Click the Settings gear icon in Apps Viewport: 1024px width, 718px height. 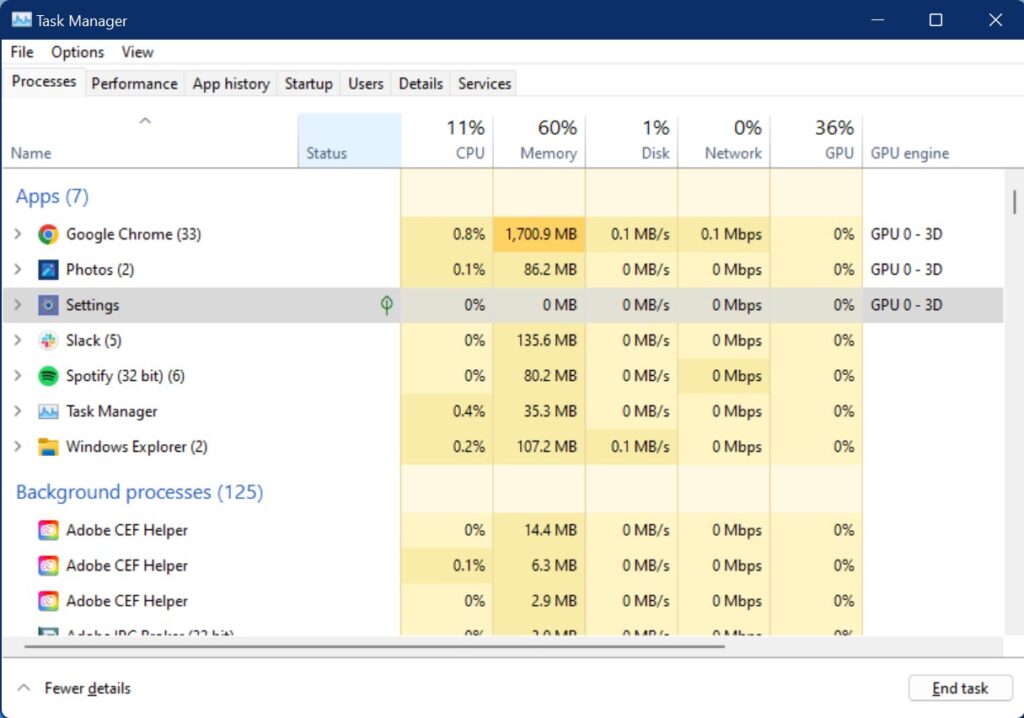click(46, 305)
